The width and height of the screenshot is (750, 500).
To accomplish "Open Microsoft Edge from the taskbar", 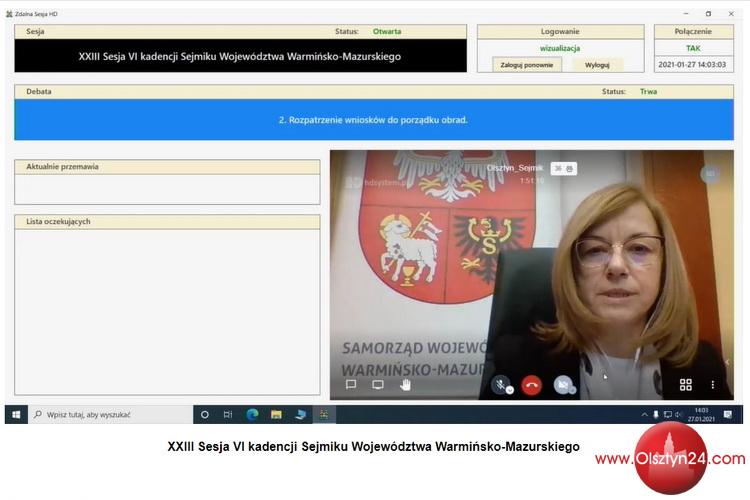I will [x=252, y=414].
